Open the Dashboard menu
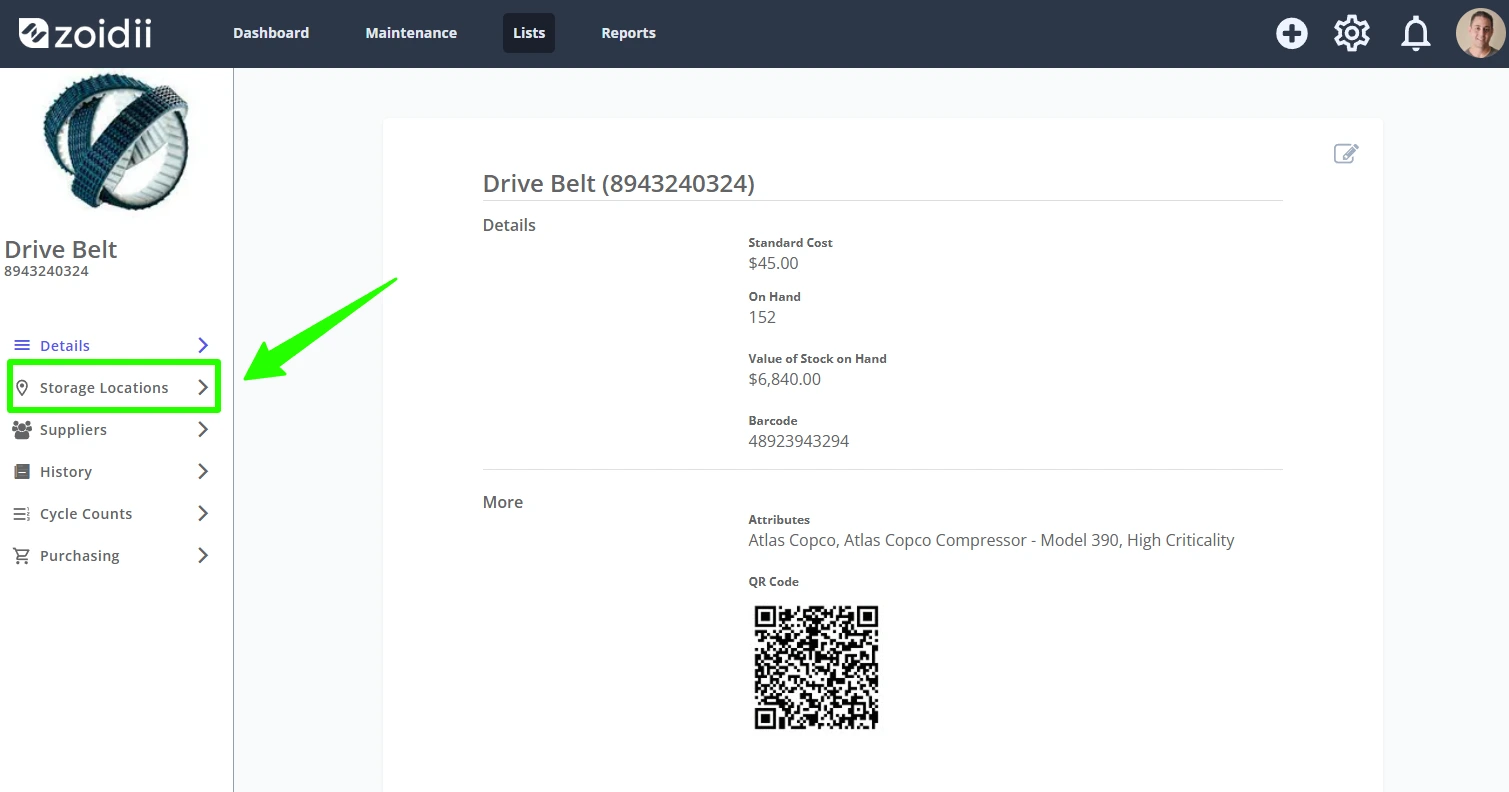The height and width of the screenshot is (792, 1509). tap(271, 33)
